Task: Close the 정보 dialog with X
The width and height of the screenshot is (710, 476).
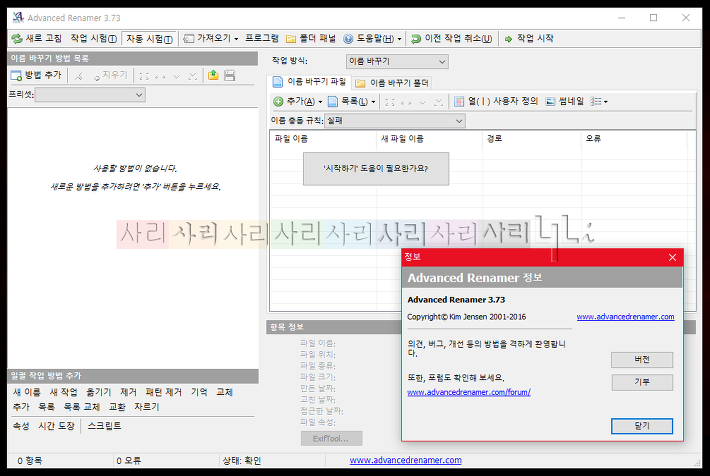Action: click(672, 258)
